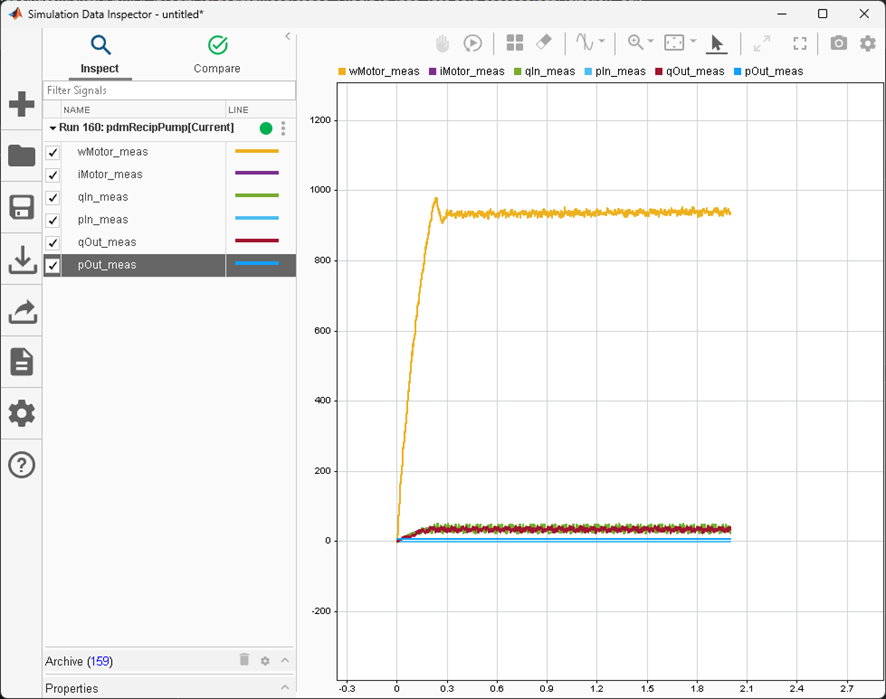Open the data cursor dropdown arrow
This screenshot has height=699, width=886.
(x=602, y=41)
